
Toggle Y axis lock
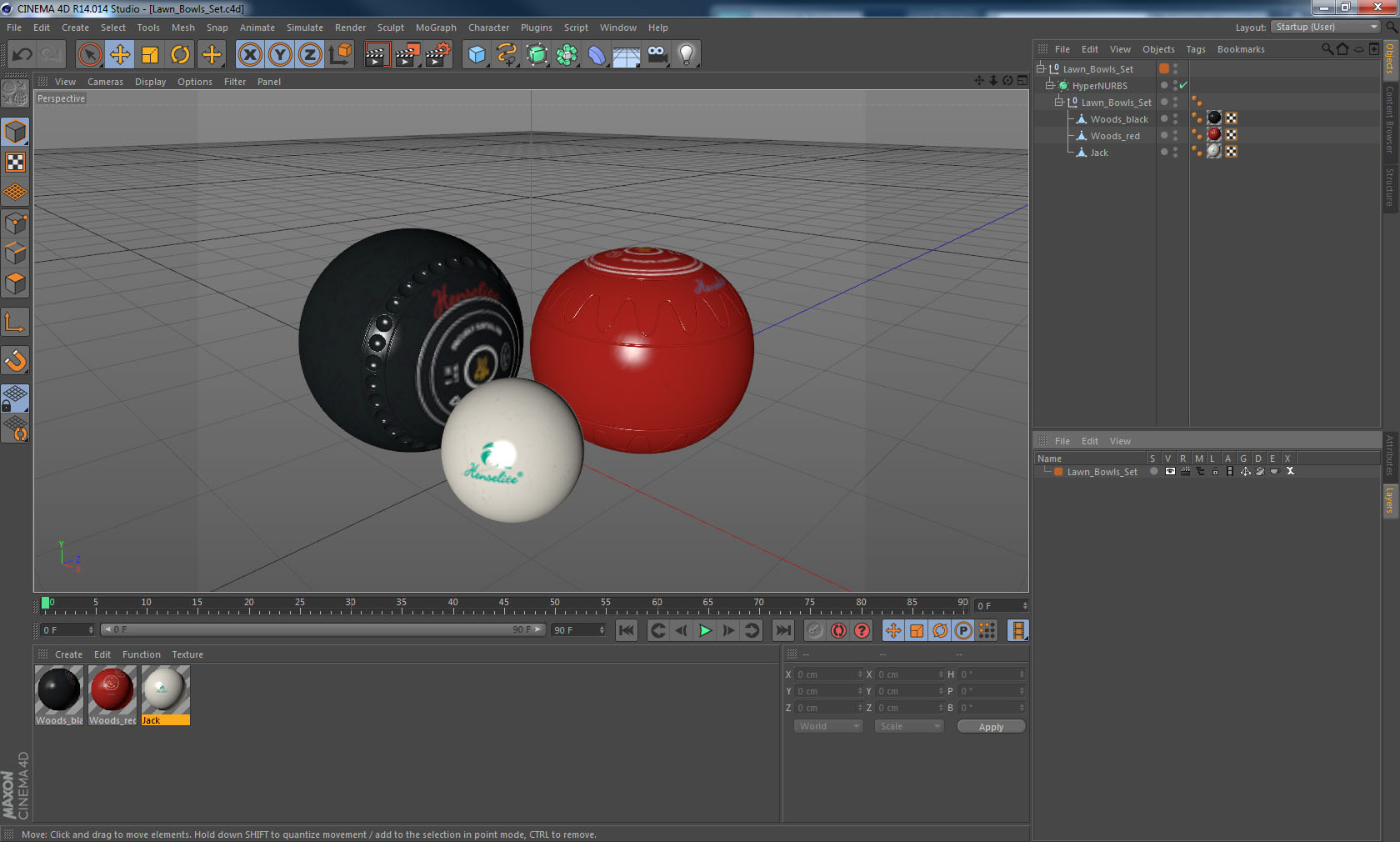(280, 55)
